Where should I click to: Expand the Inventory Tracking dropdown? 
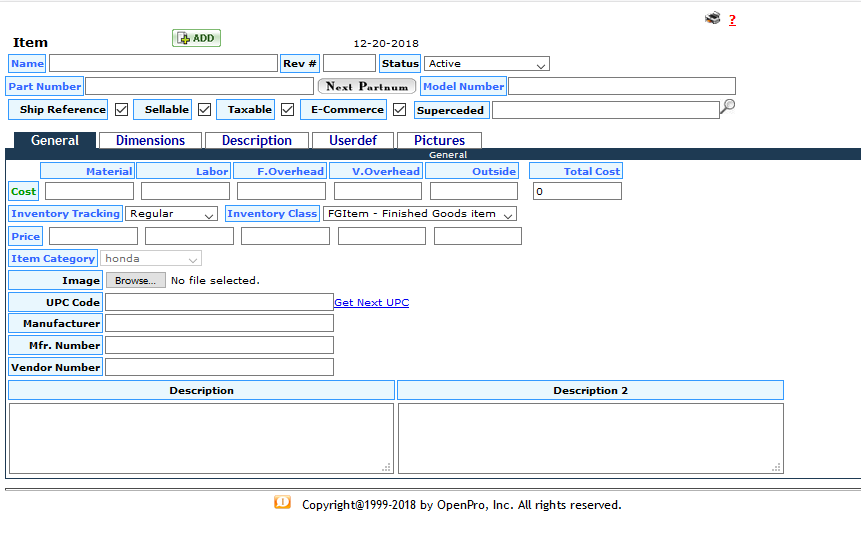click(171, 214)
